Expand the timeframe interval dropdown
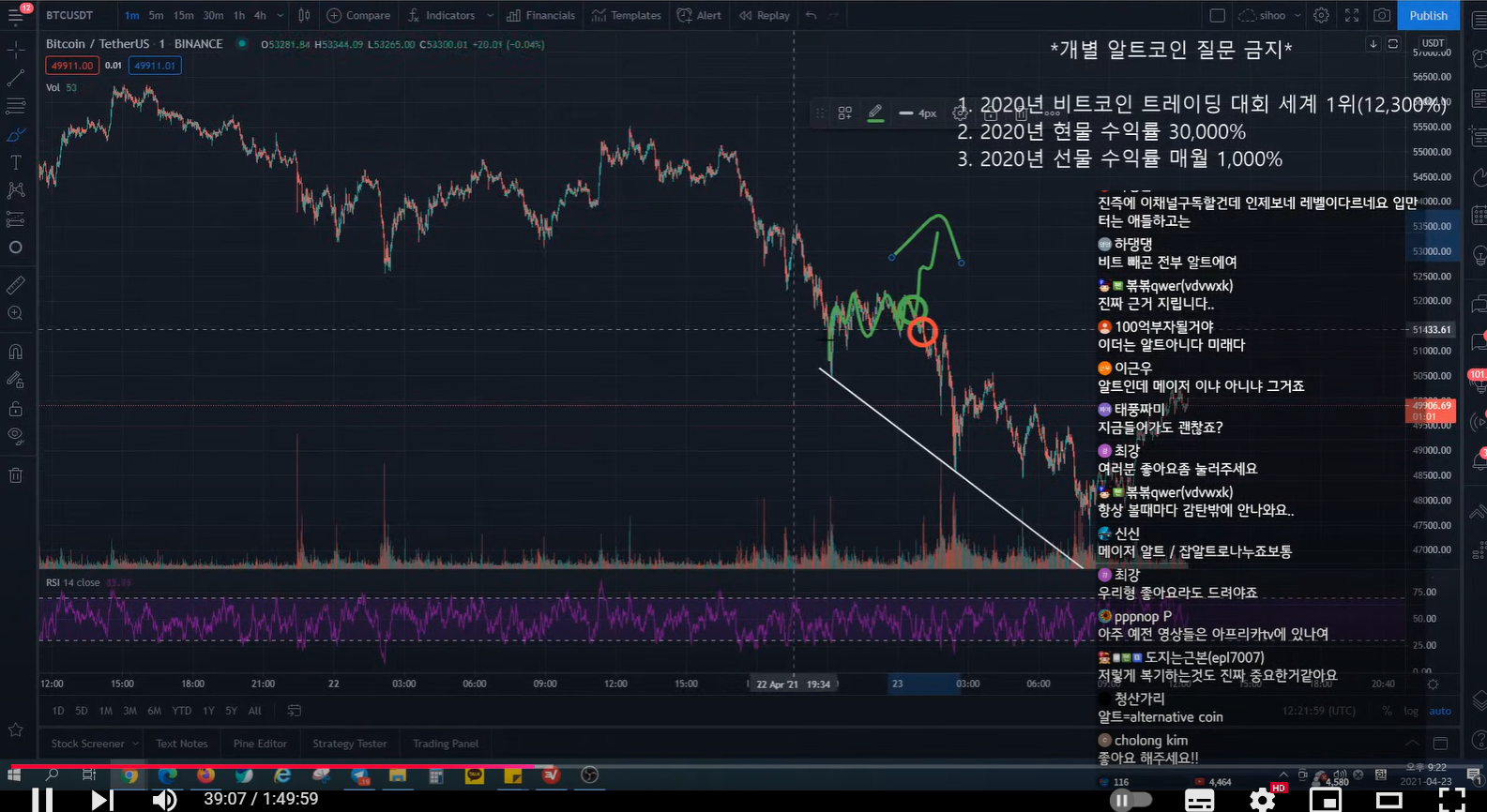 (x=280, y=16)
